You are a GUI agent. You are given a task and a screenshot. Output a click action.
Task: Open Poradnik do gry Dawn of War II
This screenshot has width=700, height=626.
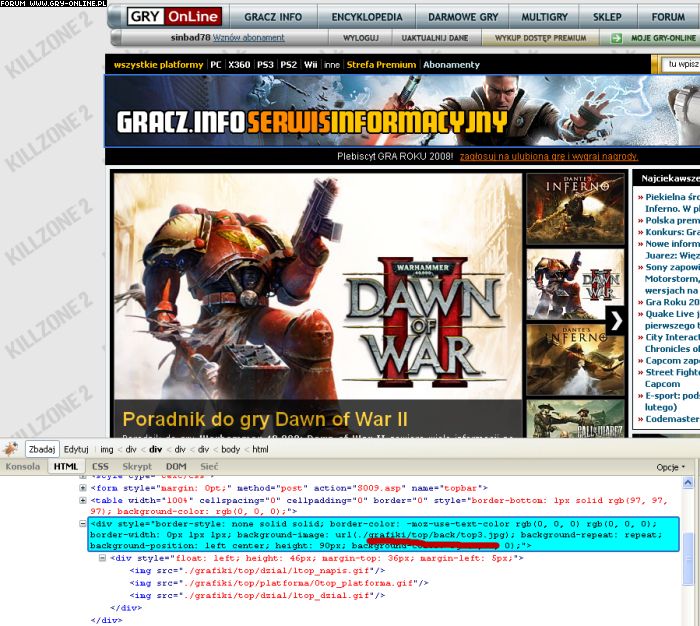[265, 419]
